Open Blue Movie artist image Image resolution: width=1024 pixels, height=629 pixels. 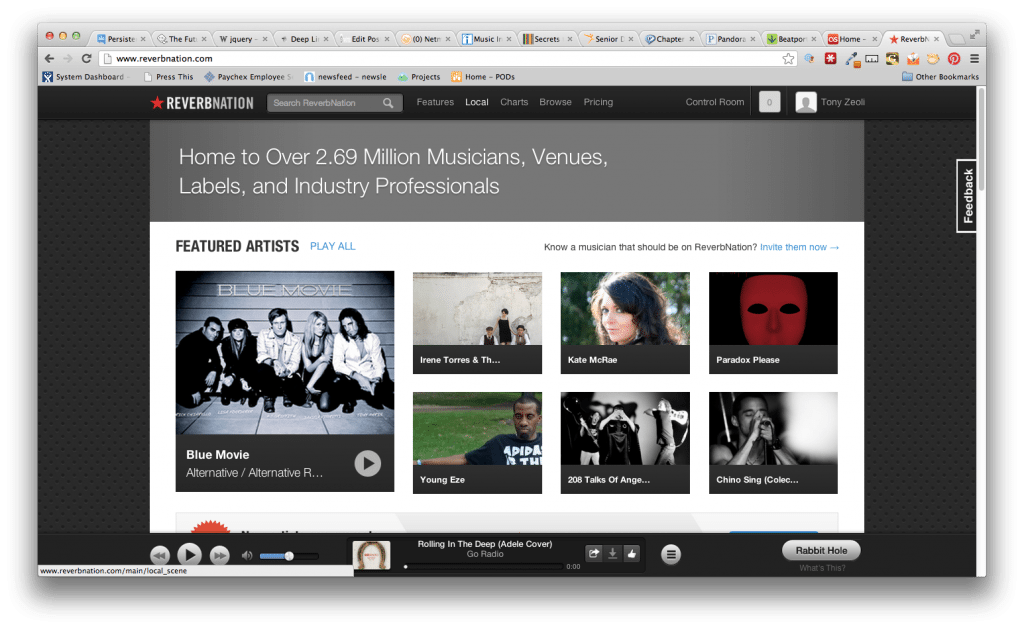[285, 353]
